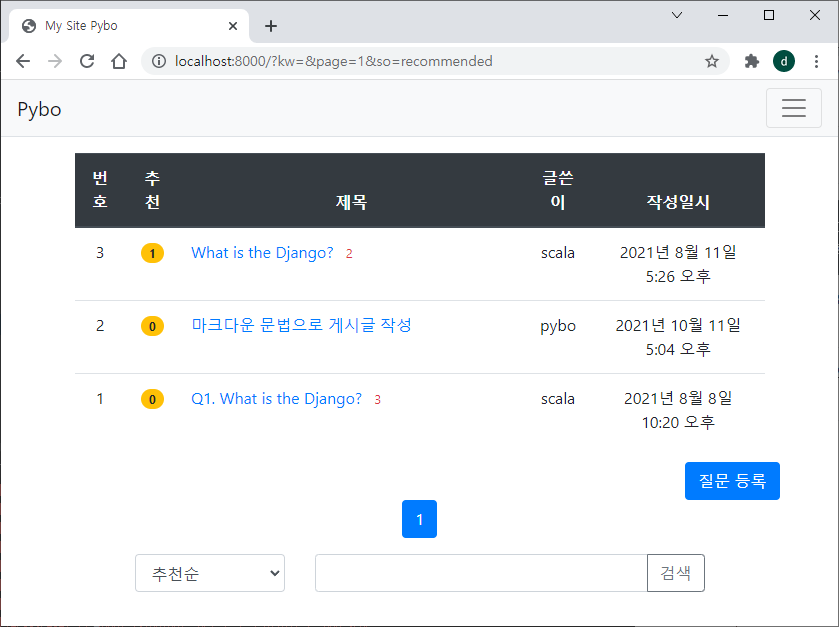Close the My Site Pybo tab
Image resolution: width=839 pixels, height=627 pixels.
233,26
